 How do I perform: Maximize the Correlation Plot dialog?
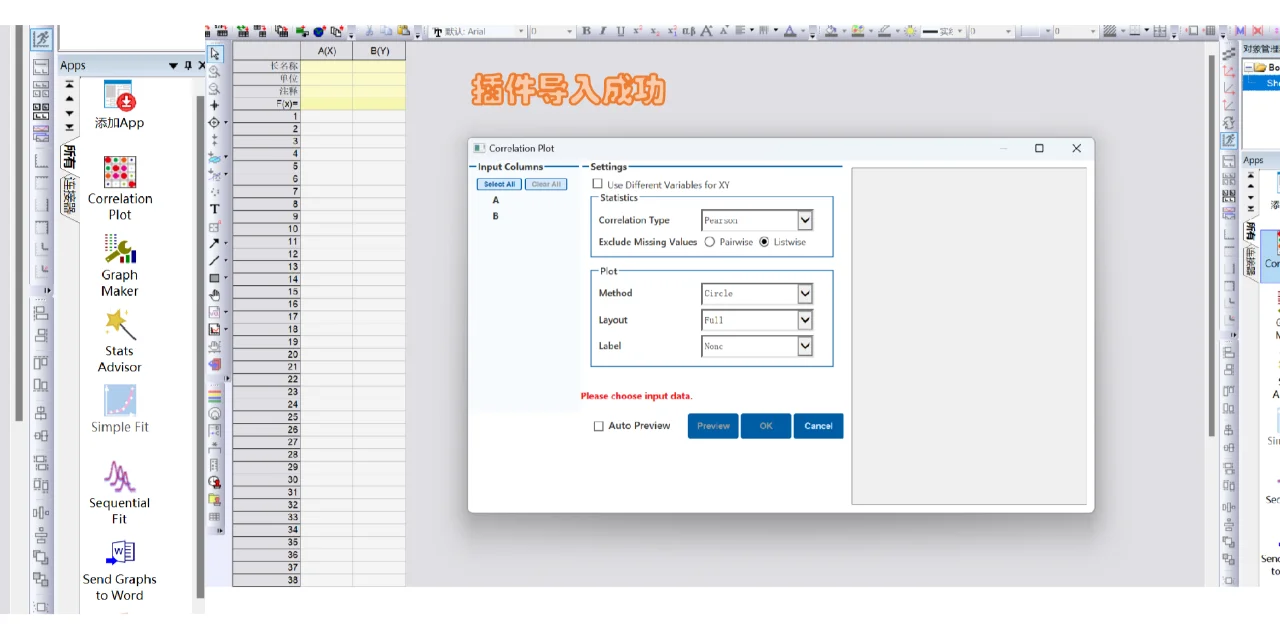click(x=1039, y=148)
